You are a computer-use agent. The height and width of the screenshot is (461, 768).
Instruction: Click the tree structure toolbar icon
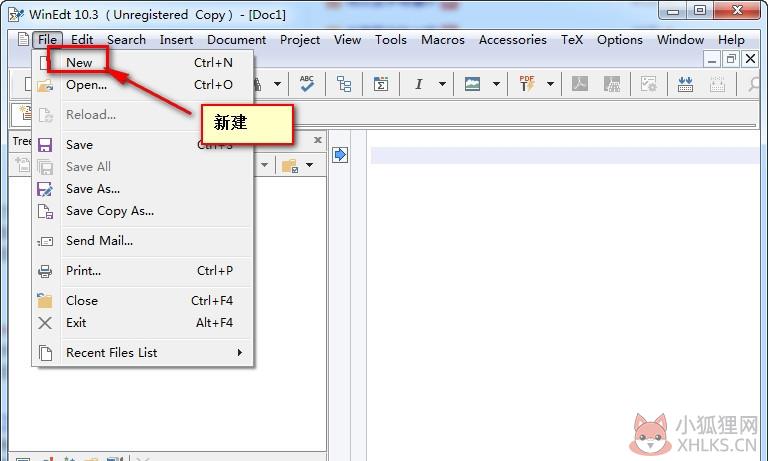point(344,84)
